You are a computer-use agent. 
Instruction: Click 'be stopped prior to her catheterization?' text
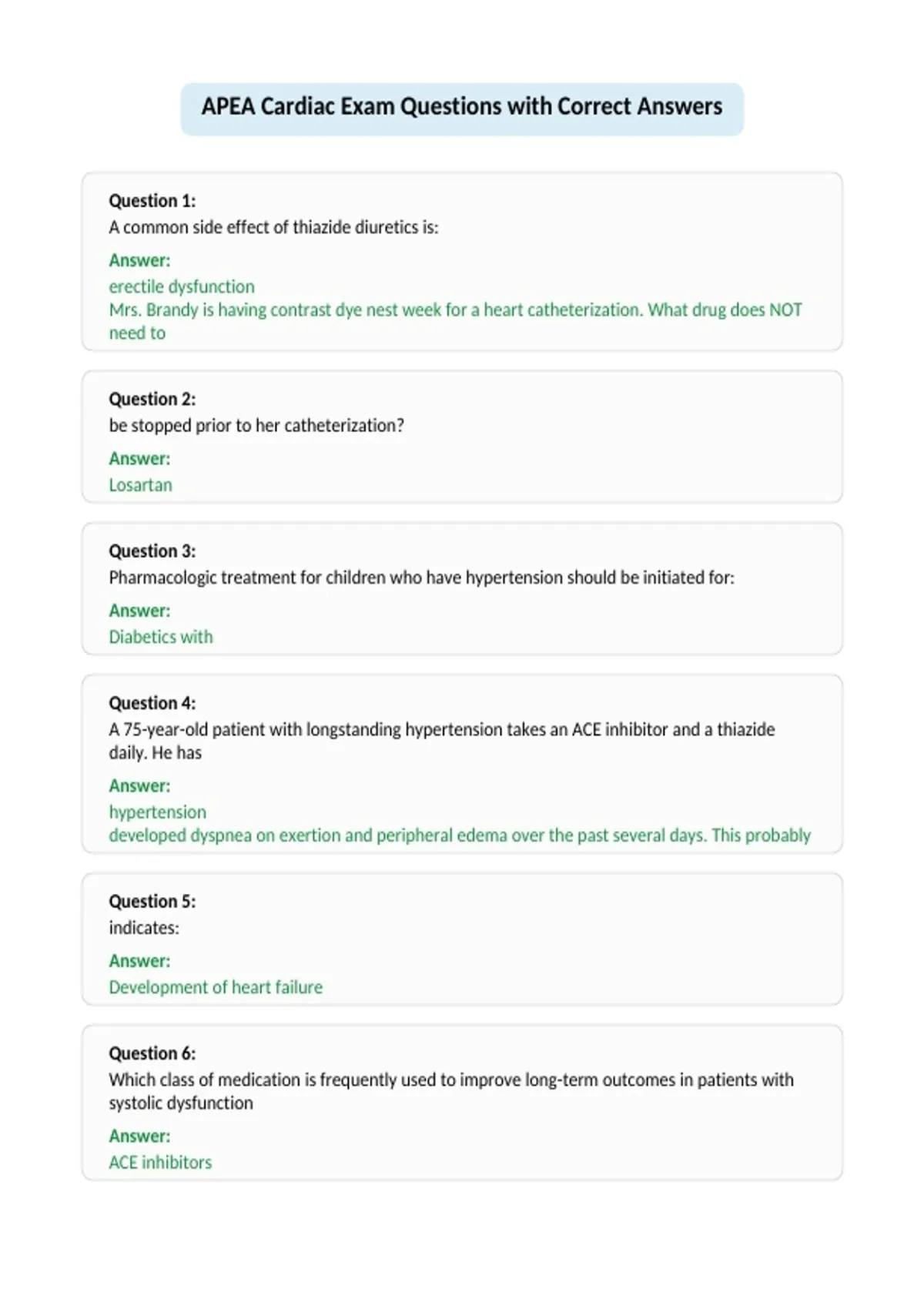pyautogui.click(x=256, y=426)
